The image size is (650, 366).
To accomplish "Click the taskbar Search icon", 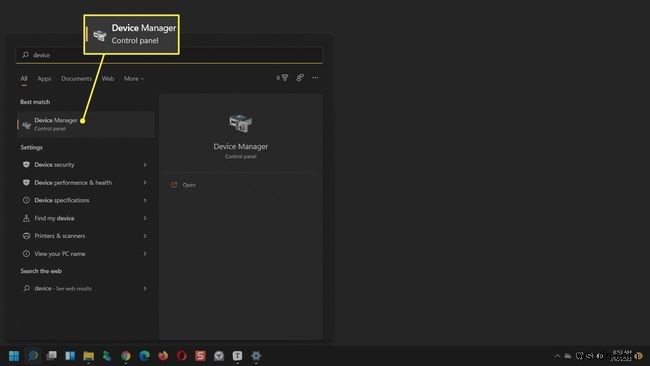I will click(x=33, y=356).
